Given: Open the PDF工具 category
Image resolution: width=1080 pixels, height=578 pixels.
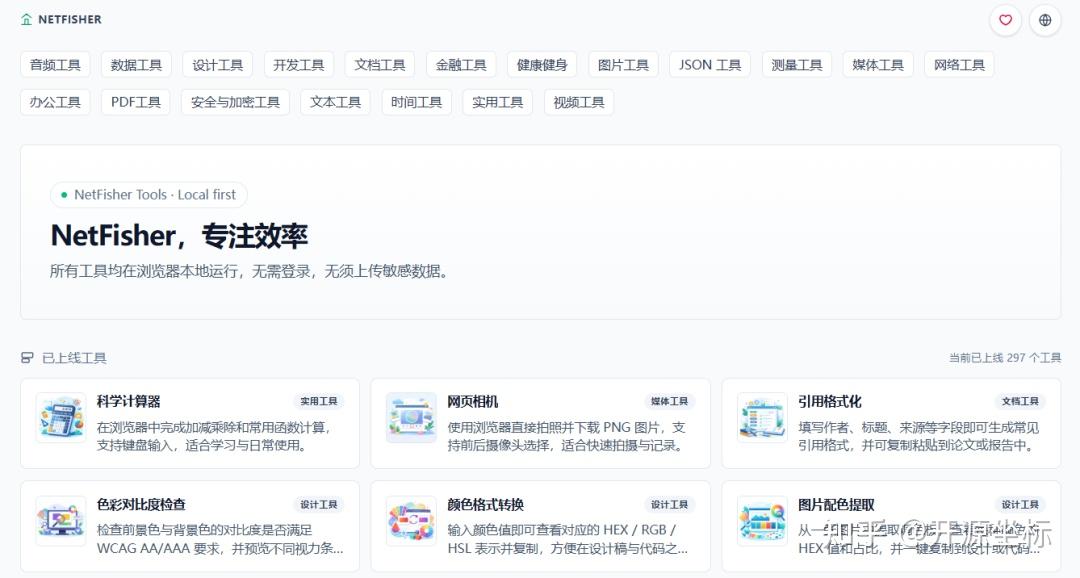Looking at the screenshot, I should (136, 102).
